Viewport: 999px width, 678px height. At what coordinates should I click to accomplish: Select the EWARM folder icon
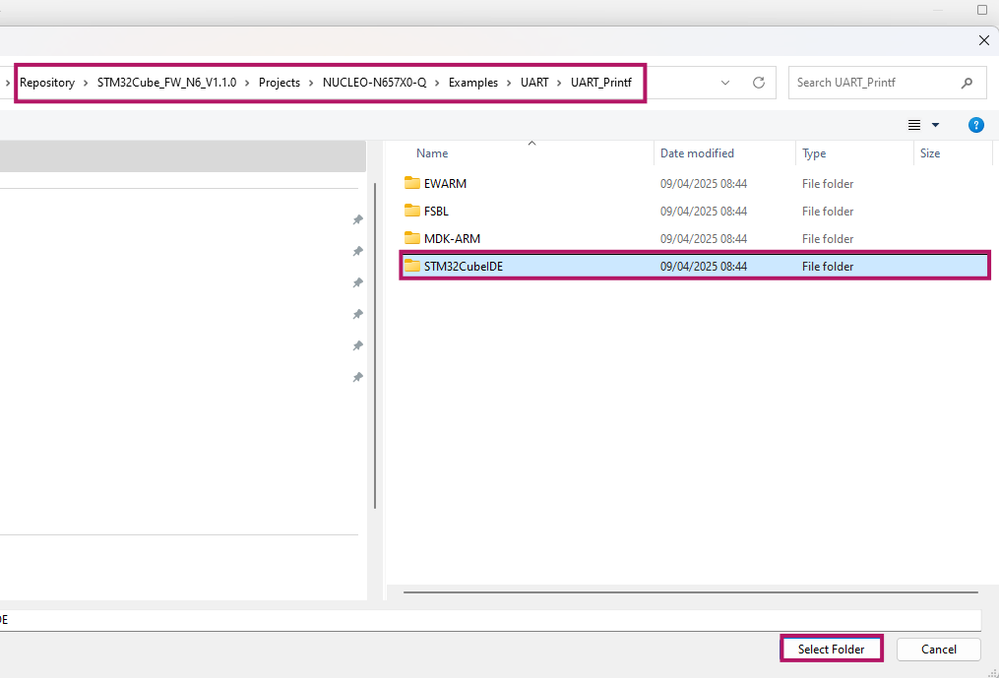pyautogui.click(x=412, y=184)
